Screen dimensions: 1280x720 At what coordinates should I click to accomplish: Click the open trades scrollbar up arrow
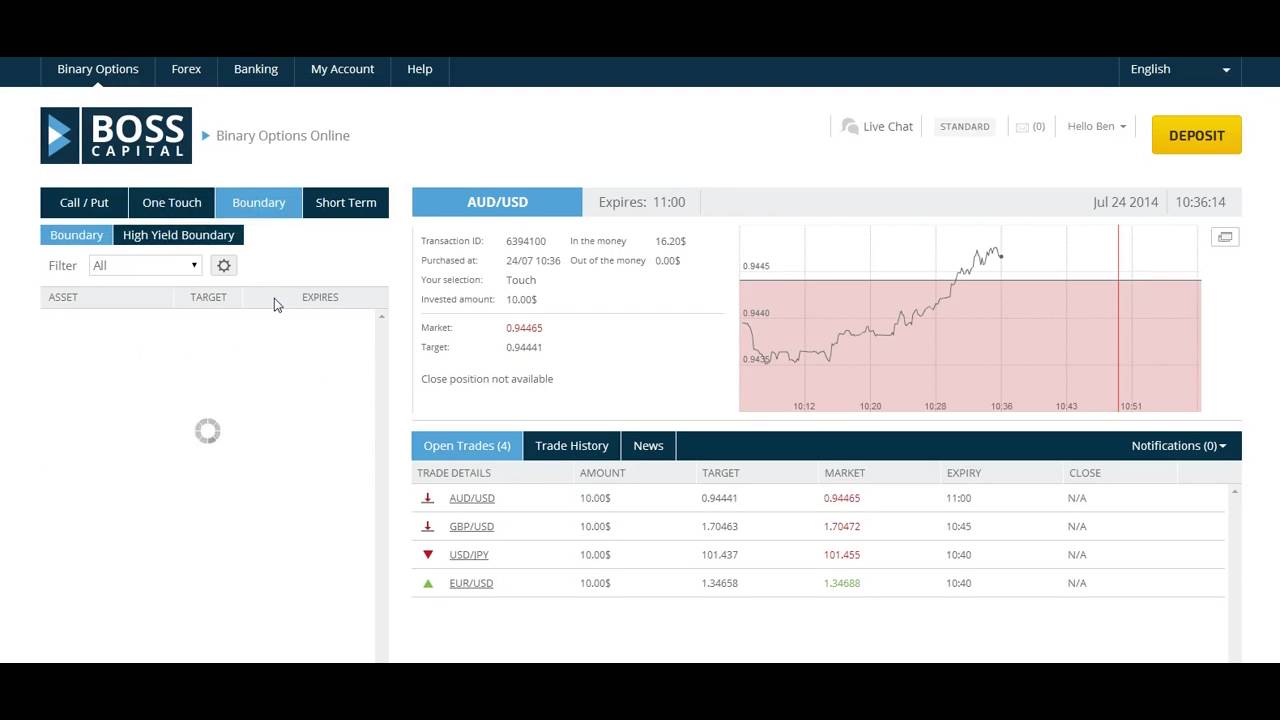pos(1235,491)
